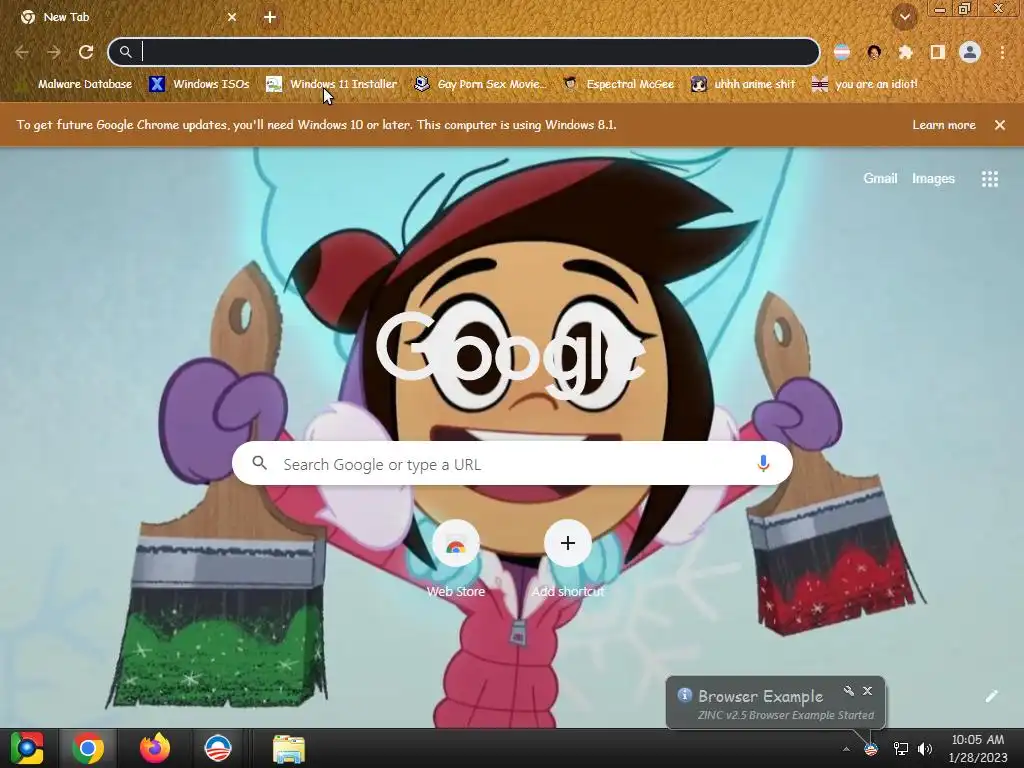Screen dimensions: 1024x768
Task: Open the Extensions puzzle icon
Action: pyautogui.click(x=906, y=52)
